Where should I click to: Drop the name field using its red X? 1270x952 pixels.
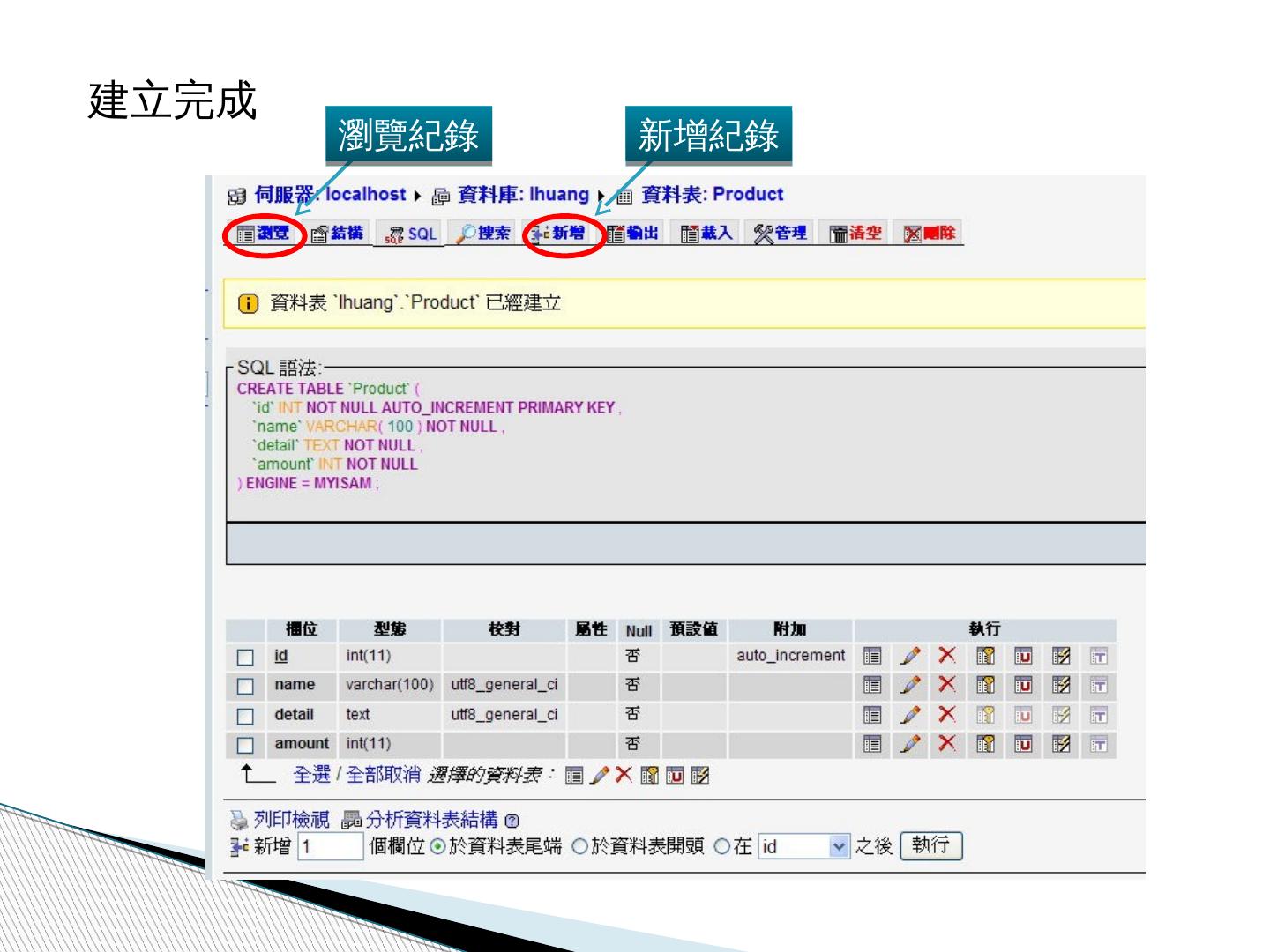[947, 685]
